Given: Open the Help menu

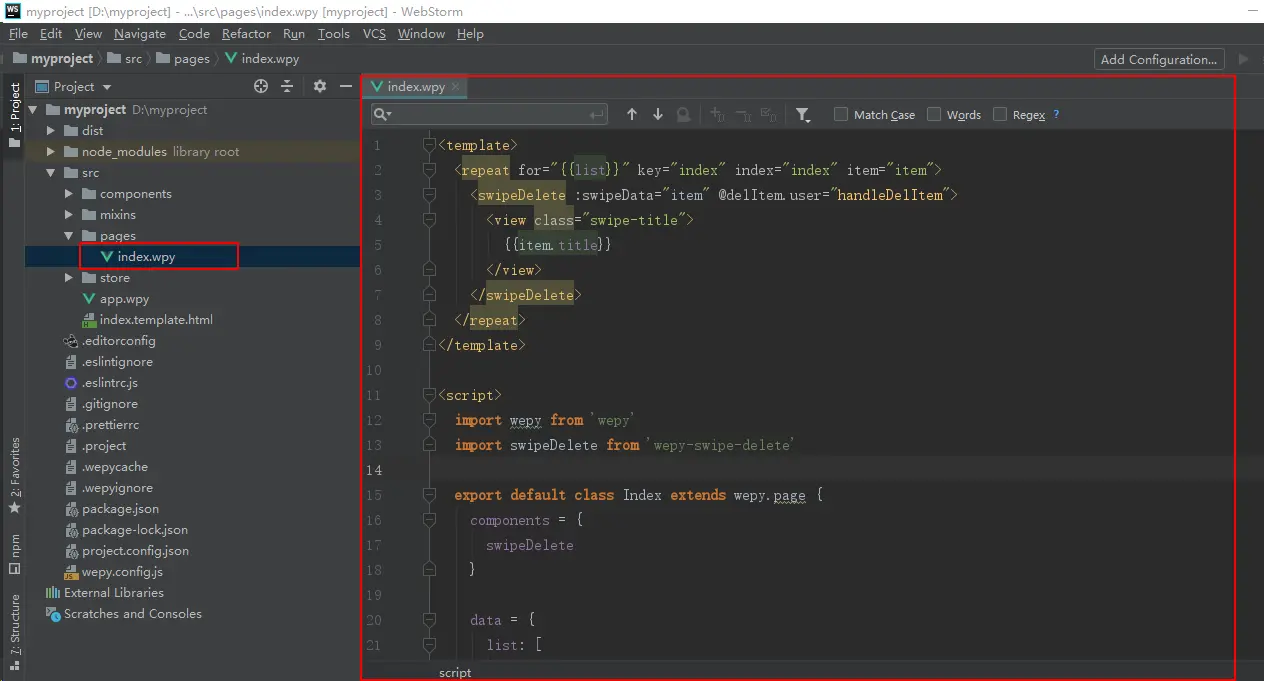Looking at the screenshot, I should (x=470, y=33).
